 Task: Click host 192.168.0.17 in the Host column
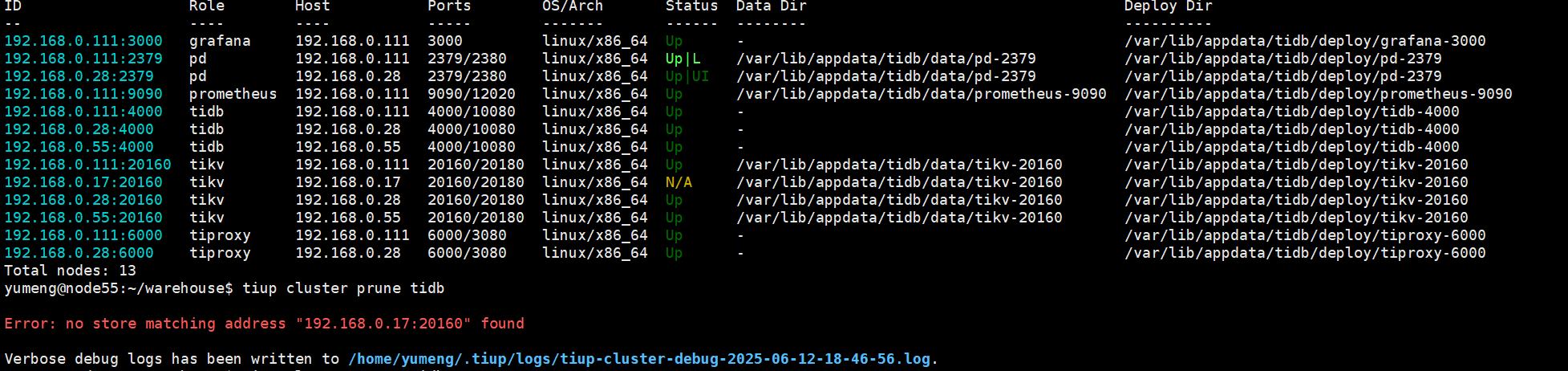point(348,182)
